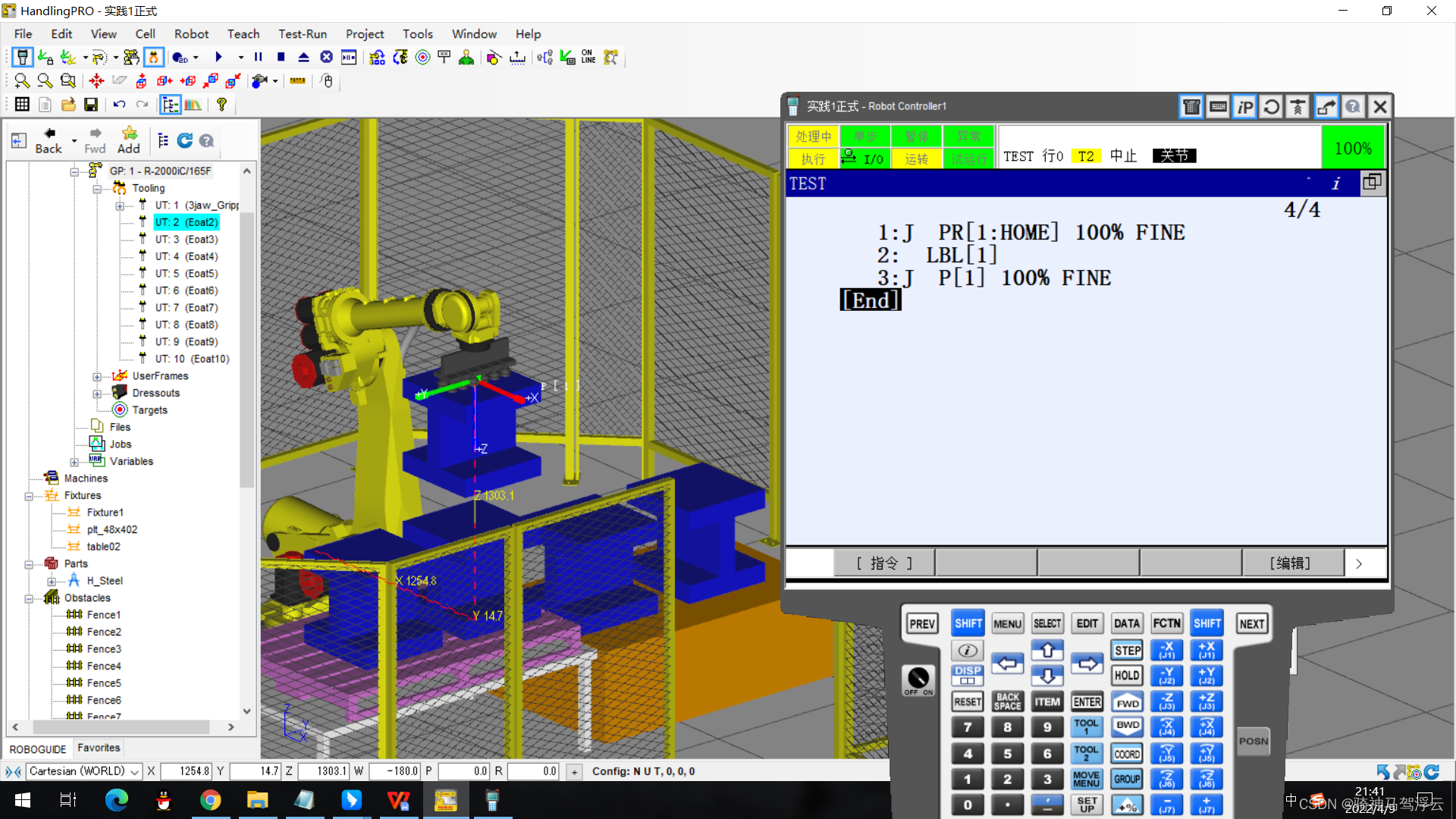Select table02 fixture in tree
This screenshot has height=819, width=1456.
point(103,547)
